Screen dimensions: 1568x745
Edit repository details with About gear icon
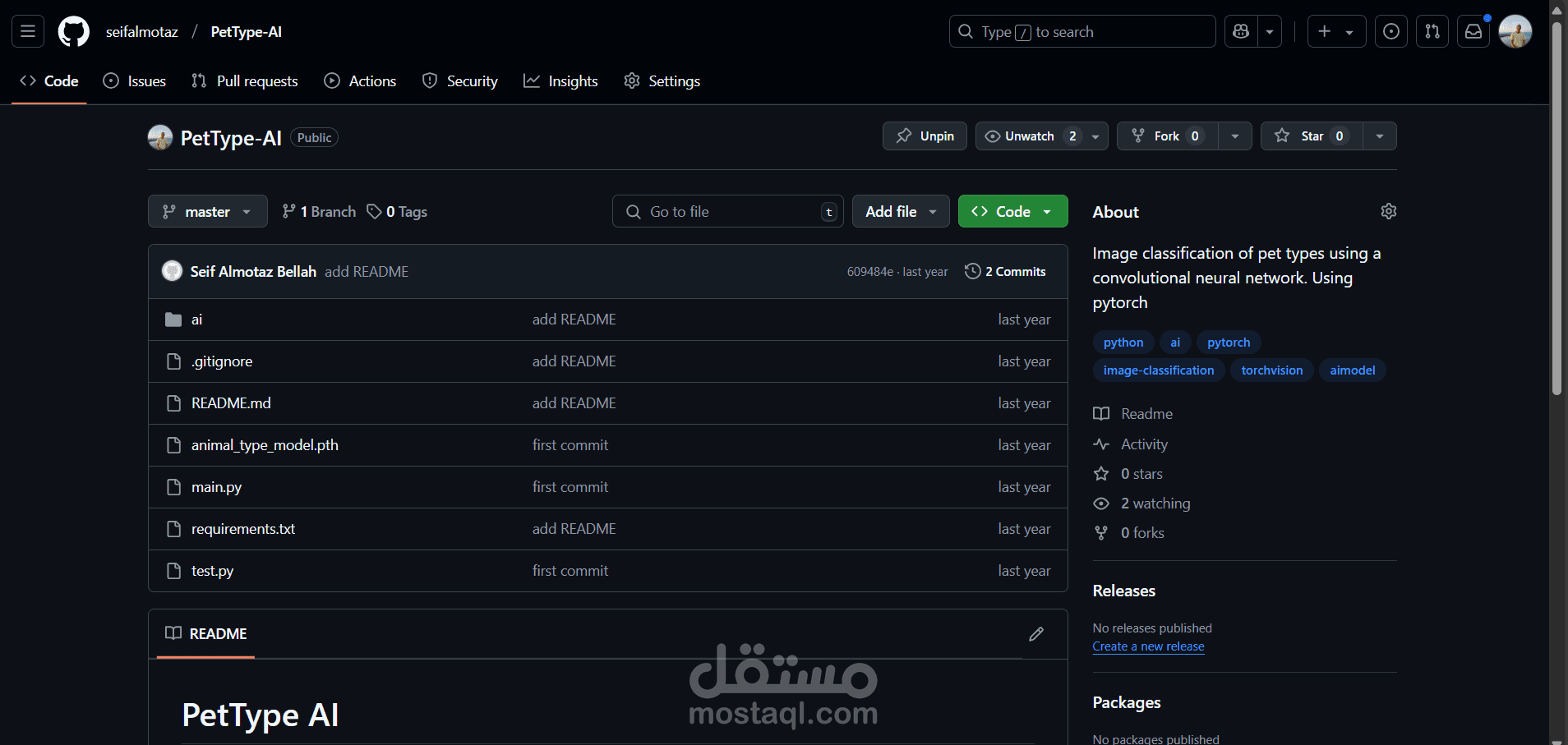[1389, 211]
